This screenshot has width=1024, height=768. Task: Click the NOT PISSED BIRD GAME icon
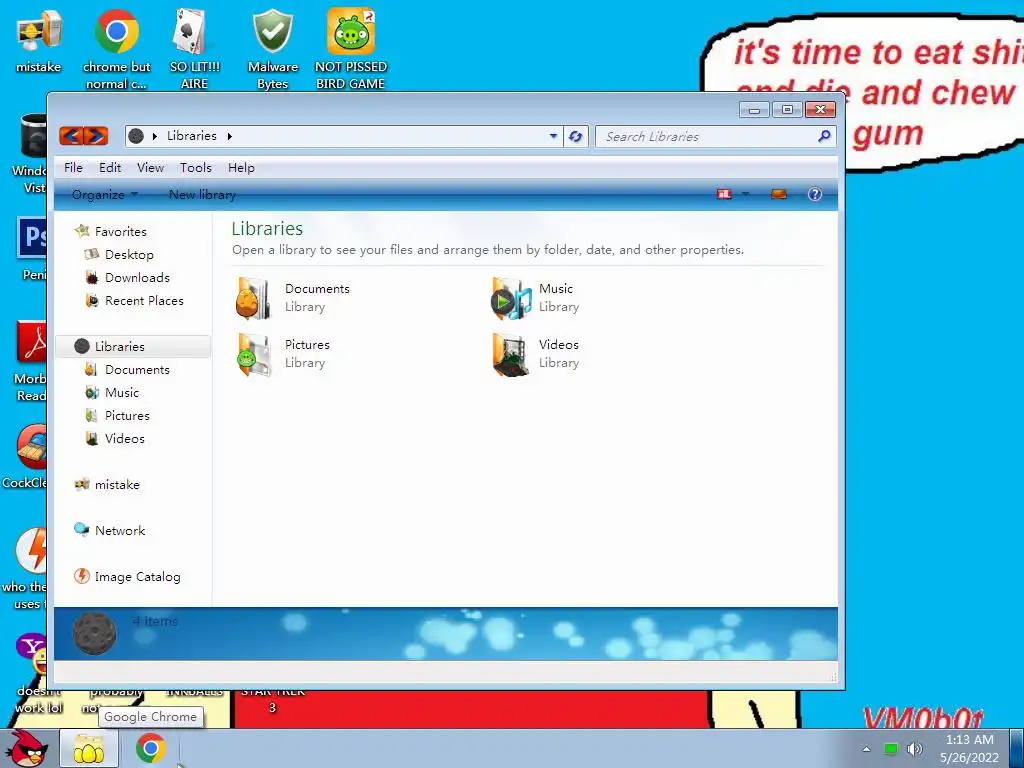351,50
